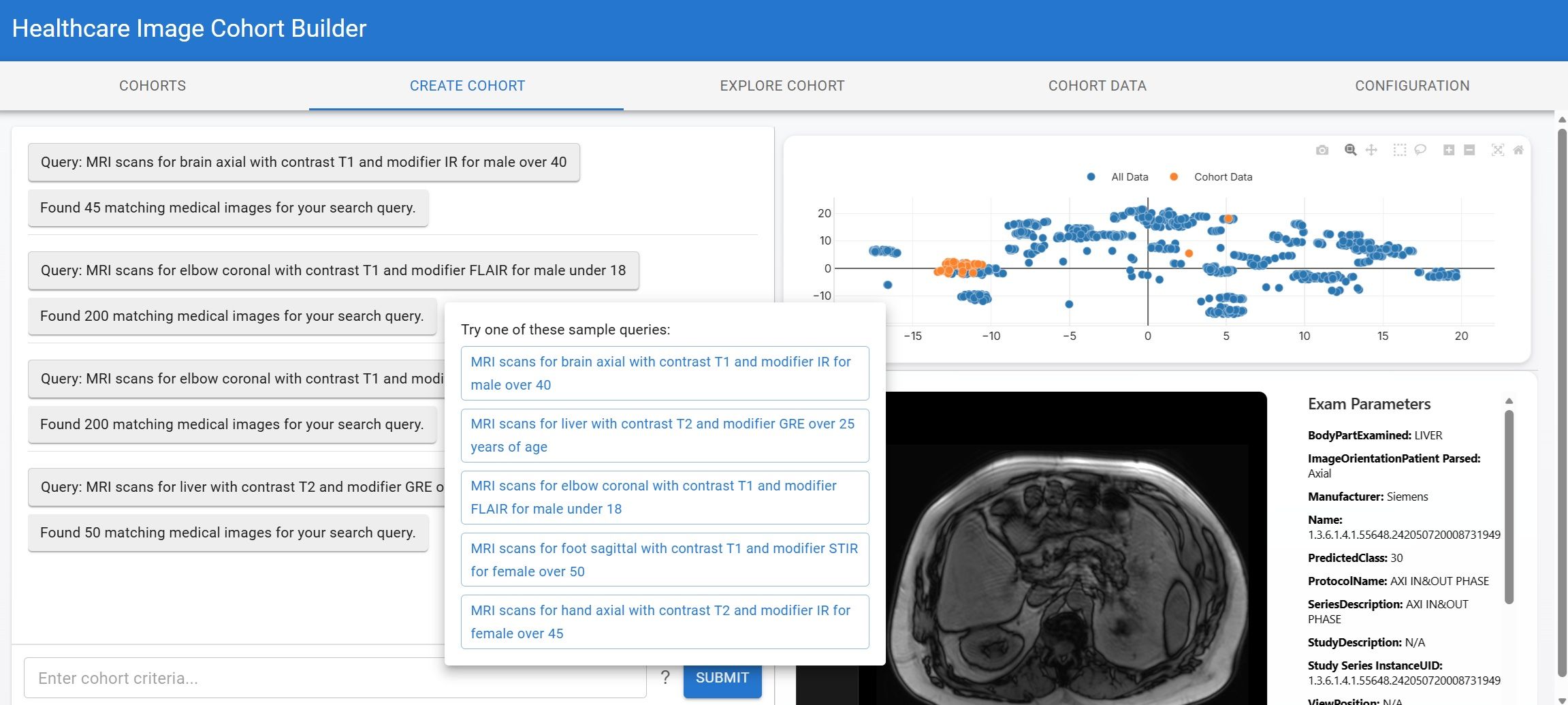Select the zoom tool on the scatter plot
Viewport: 1568px width, 705px height.
point(1350,150)
